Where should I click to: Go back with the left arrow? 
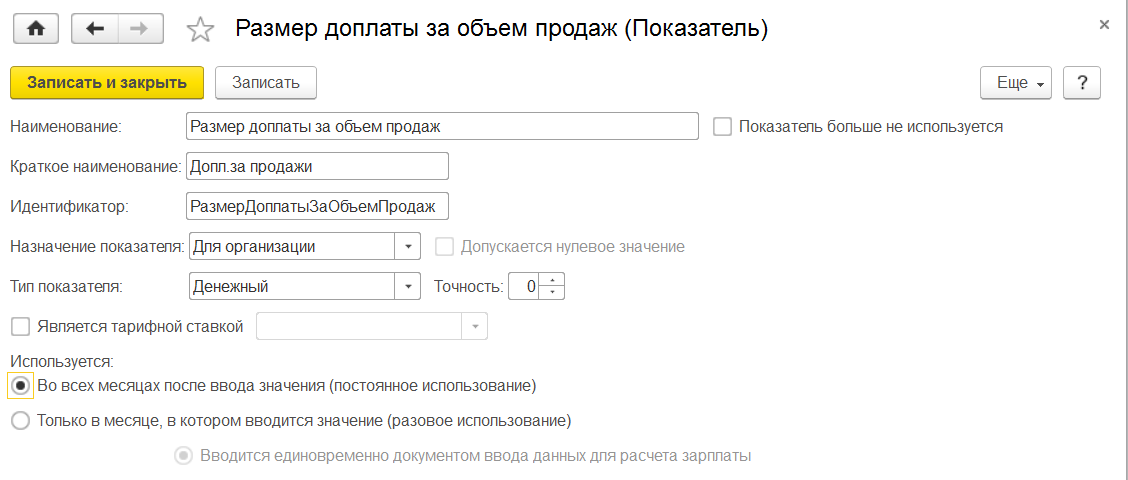tap(96, 29)
